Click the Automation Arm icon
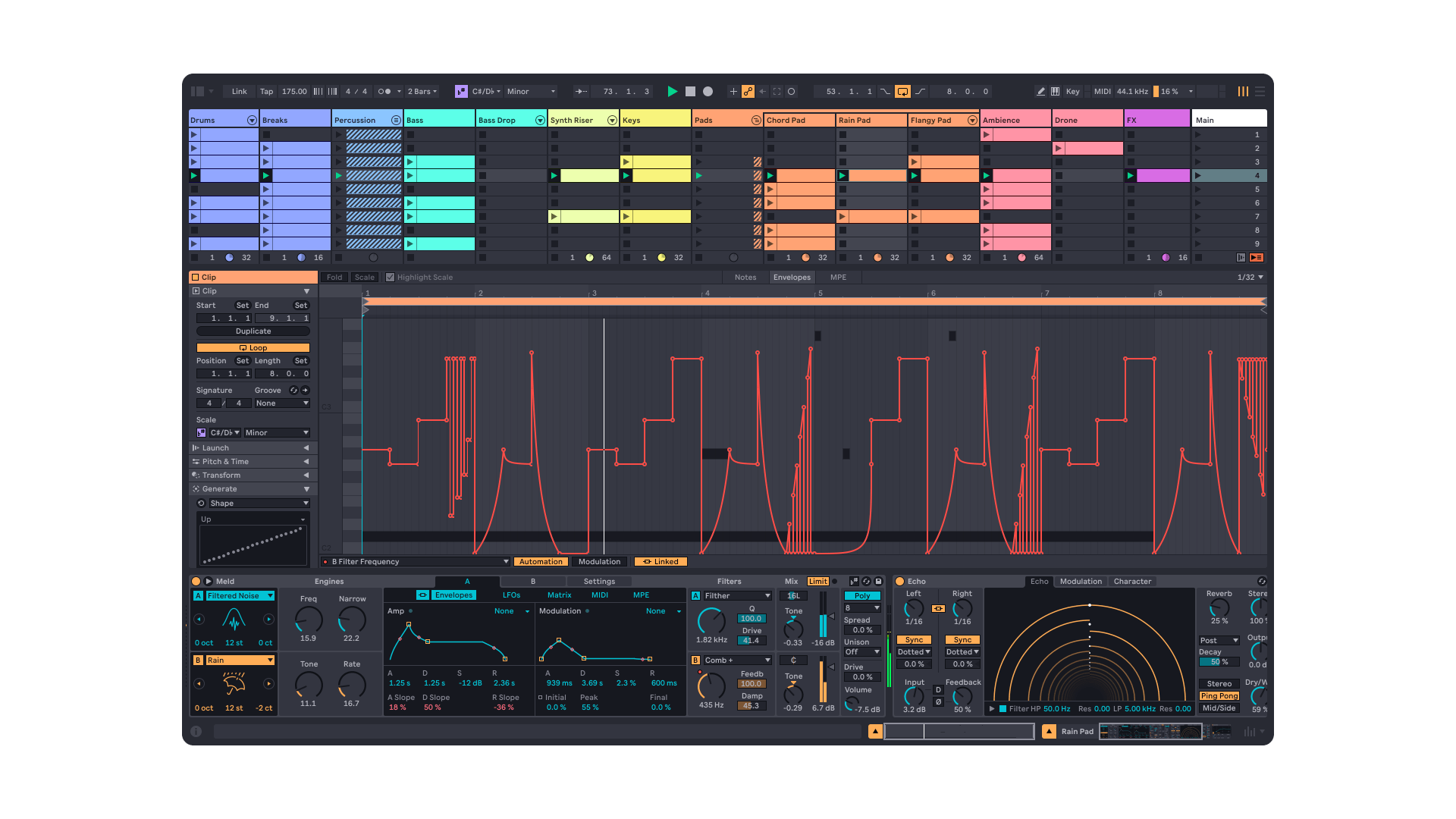This screenshot has width=1456, height=819. pyautogui.click(x=748, y=91)
